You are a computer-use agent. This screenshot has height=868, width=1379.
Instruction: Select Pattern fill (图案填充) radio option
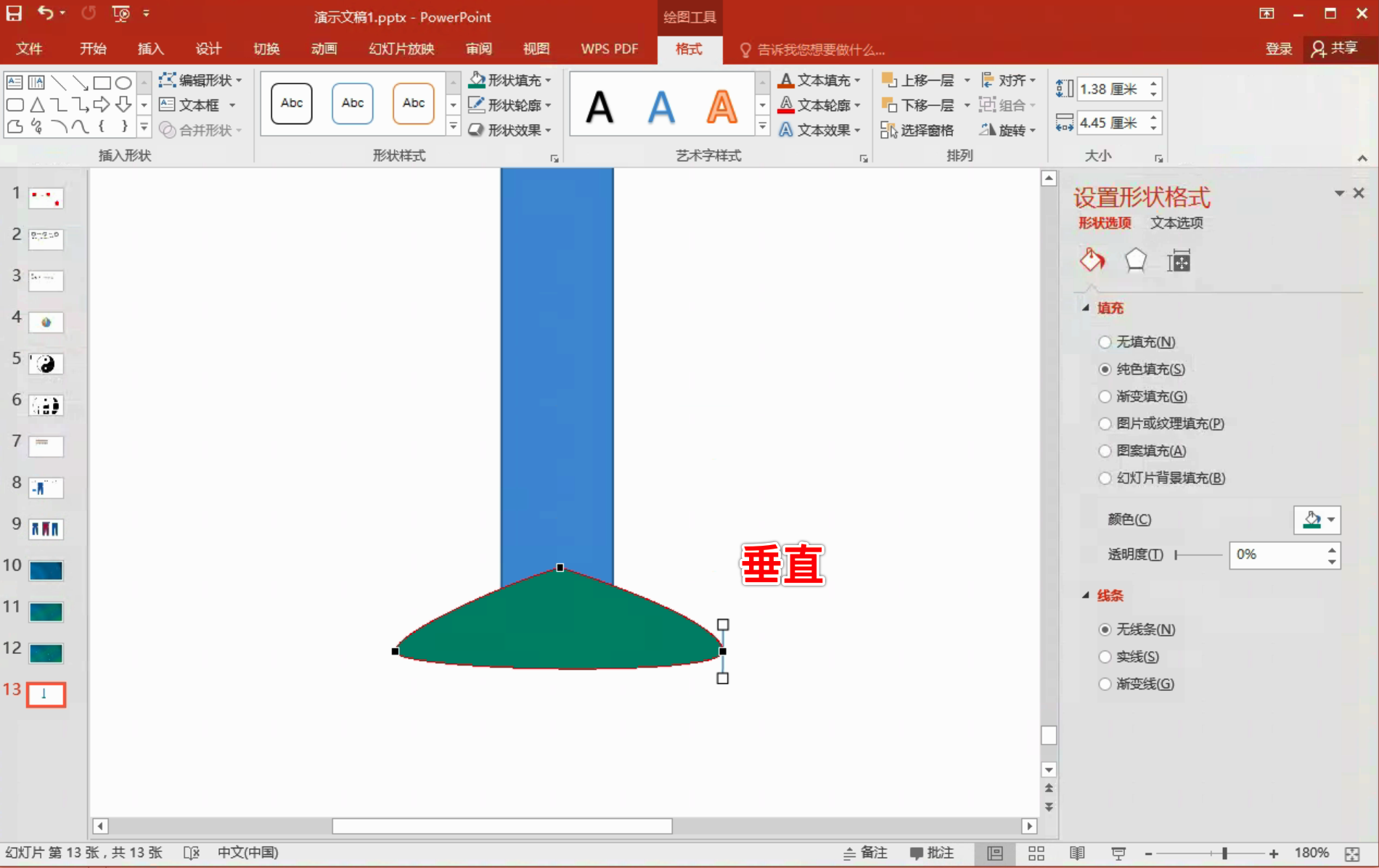pyautogui.click(x=1105, y=451)
